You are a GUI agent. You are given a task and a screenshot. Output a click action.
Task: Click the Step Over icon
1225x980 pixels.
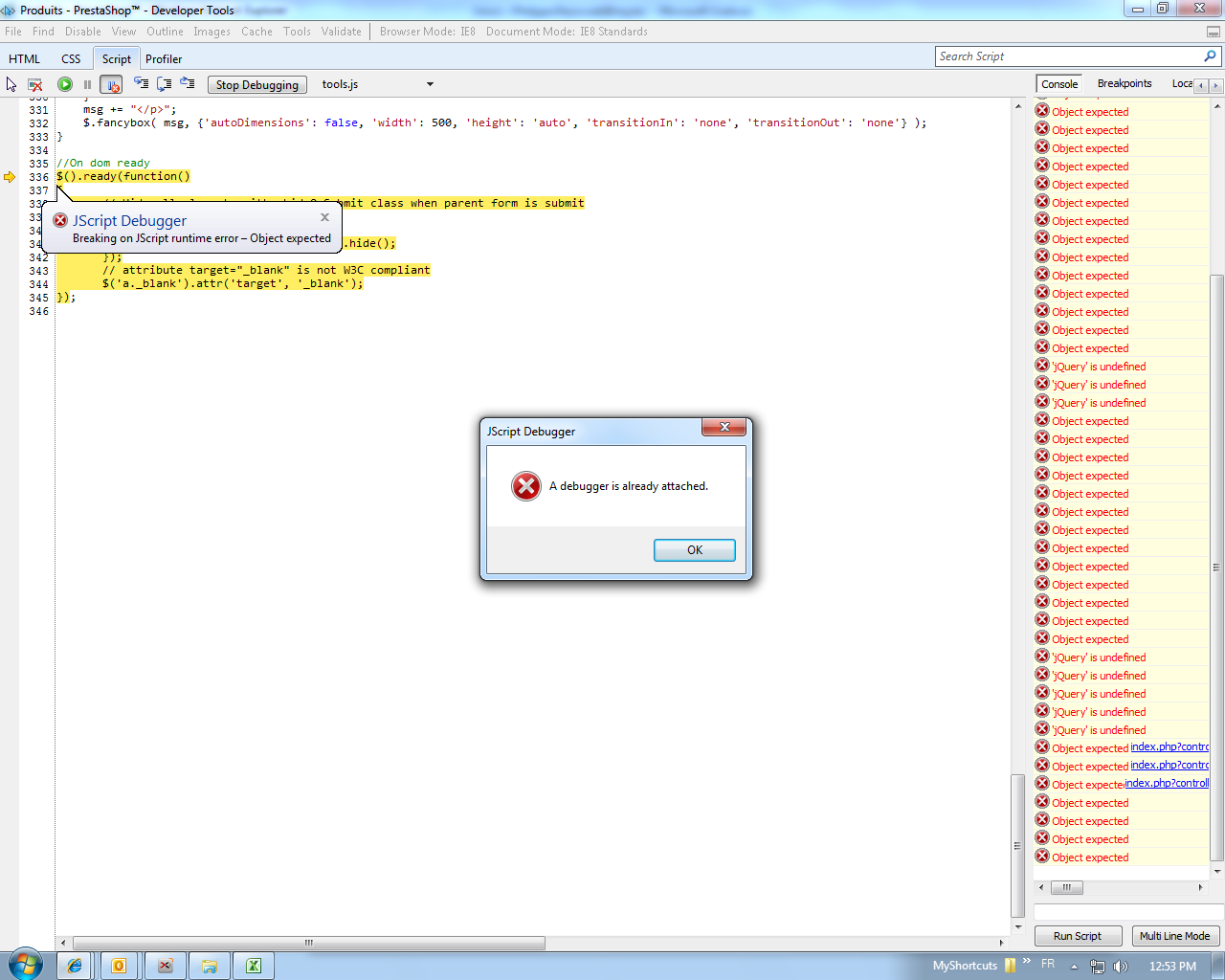coord(165,83)
